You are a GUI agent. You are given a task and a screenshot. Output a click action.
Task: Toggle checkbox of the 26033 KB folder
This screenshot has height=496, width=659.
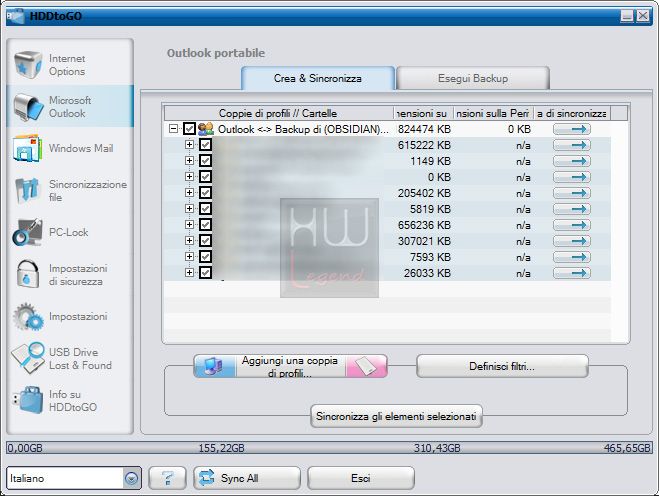[x=205, y=272]
